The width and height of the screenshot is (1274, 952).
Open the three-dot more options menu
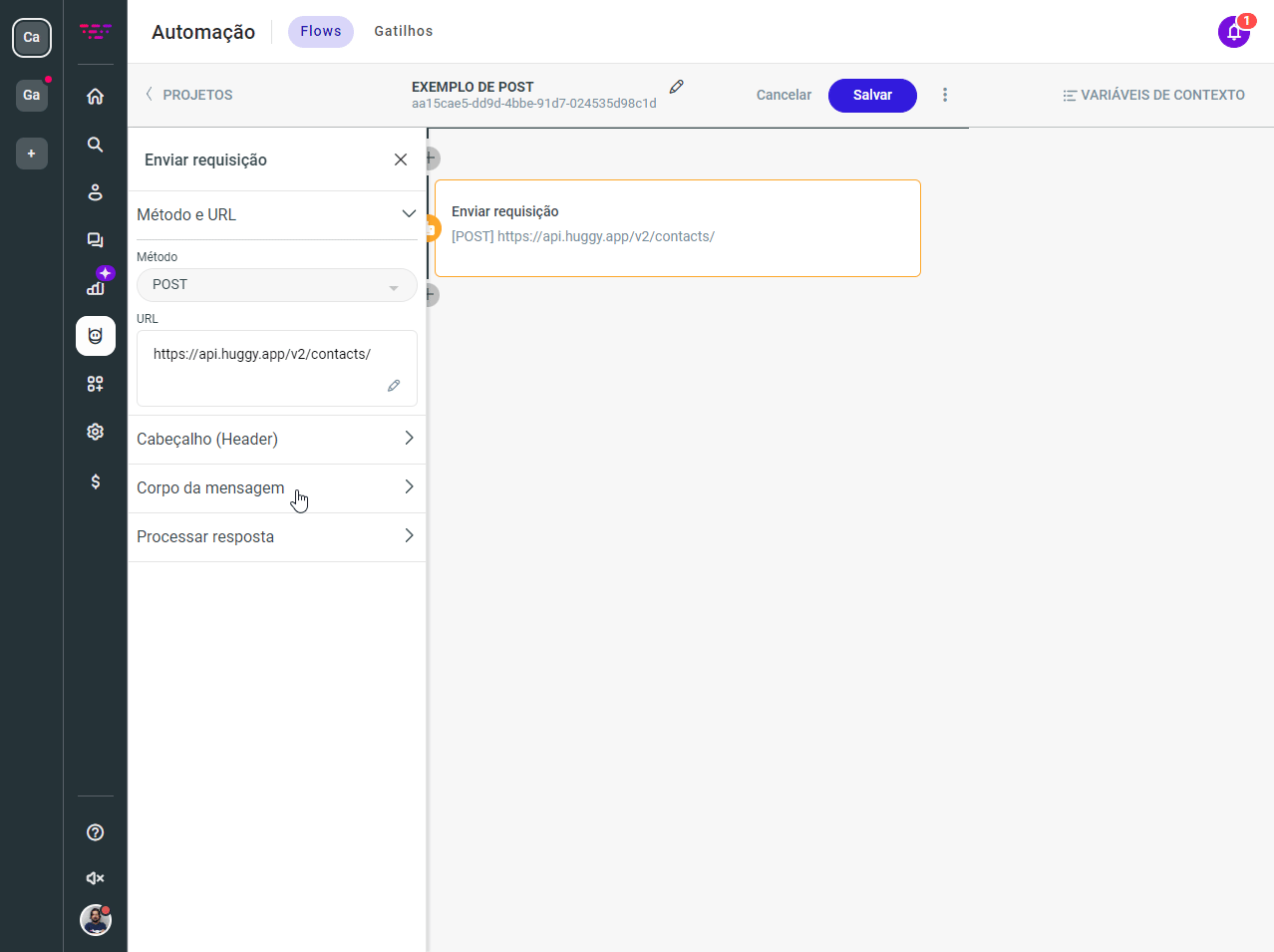[945, 95]
